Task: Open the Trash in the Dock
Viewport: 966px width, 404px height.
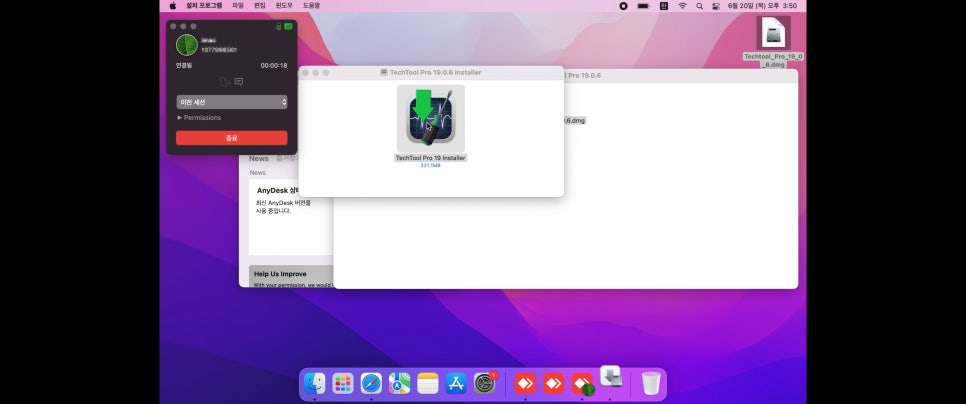Action: (651, 383)
